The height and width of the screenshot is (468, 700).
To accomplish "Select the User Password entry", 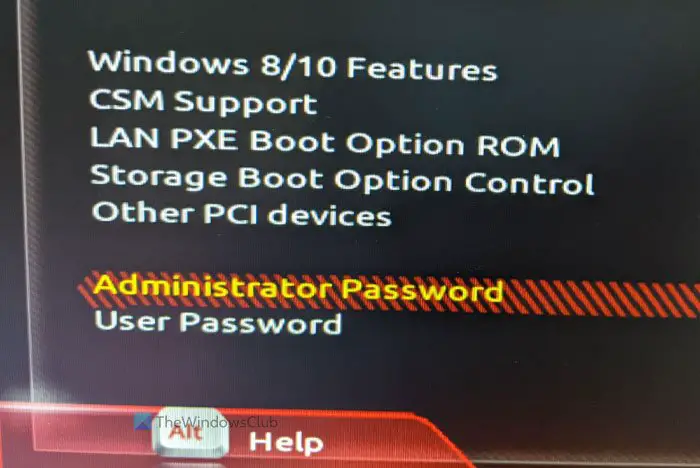I will pyautogui.click(x=218, y=322).
